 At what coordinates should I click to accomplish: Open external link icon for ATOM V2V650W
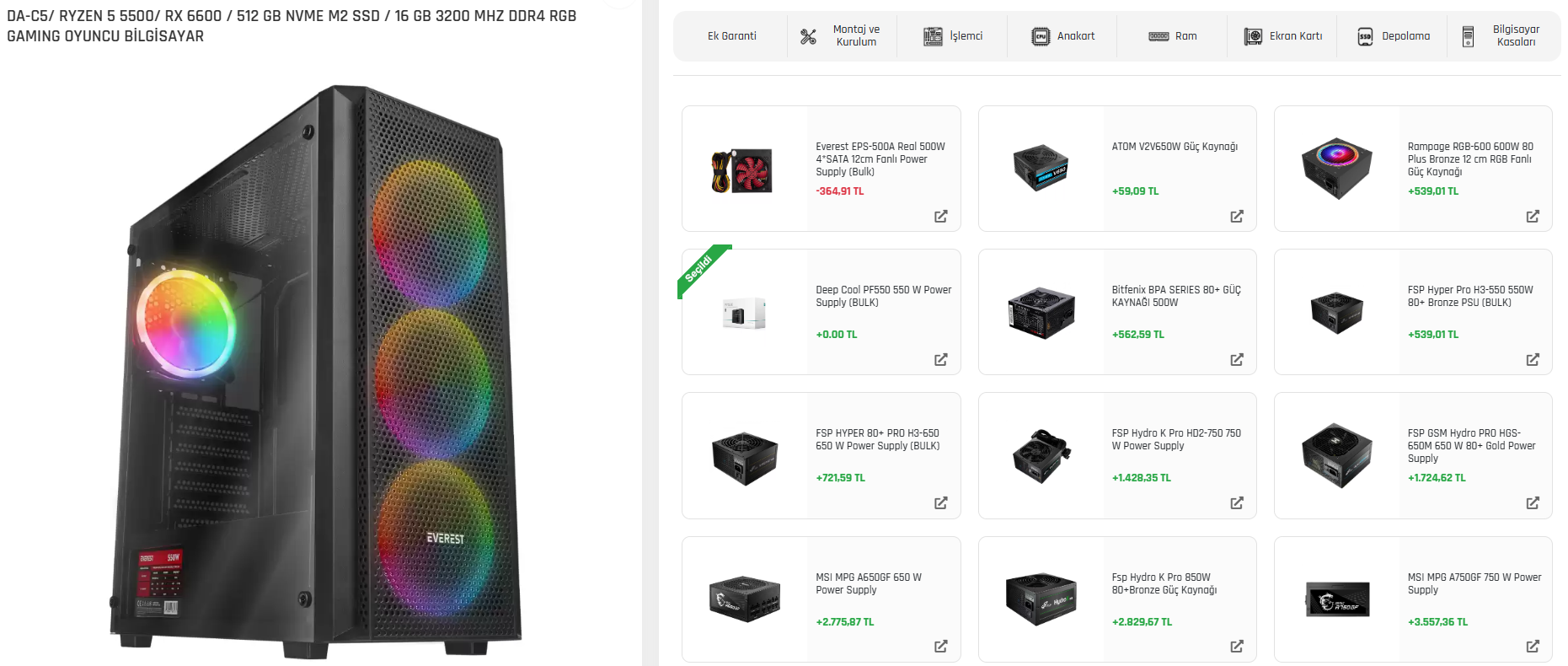[x=1236, y=217]
